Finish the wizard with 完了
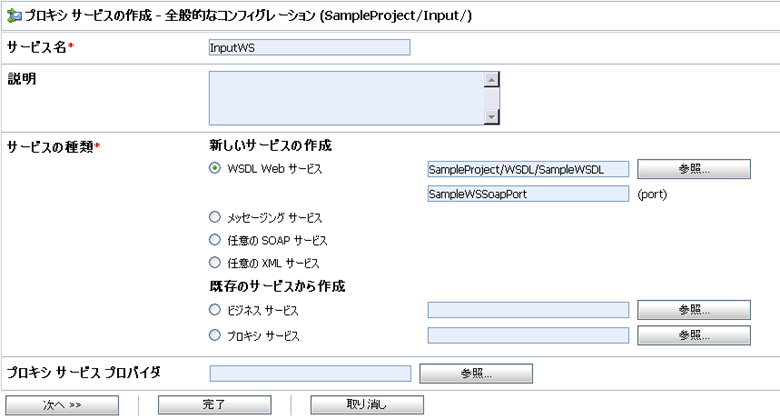780x419 pixels. pos(214,405)
